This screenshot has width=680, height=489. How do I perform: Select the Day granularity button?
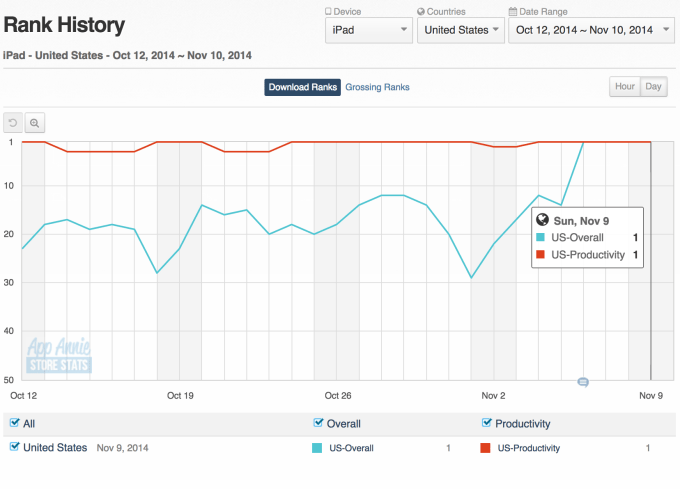[x=654, y=87]
